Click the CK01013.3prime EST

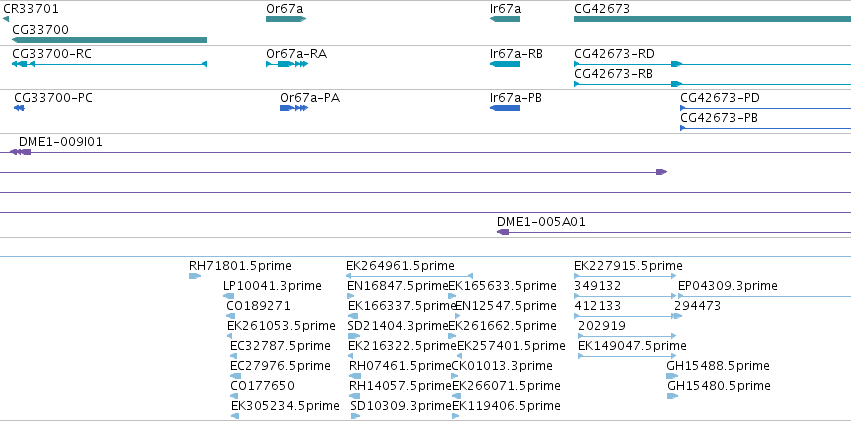456,376
